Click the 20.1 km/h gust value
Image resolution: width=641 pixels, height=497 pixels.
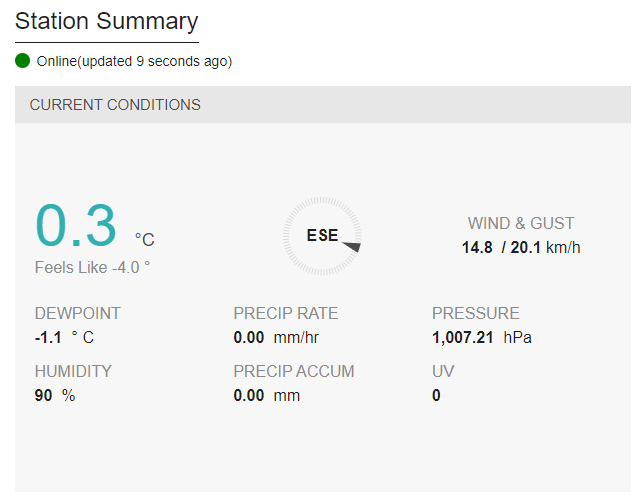[x=545, y=248]
